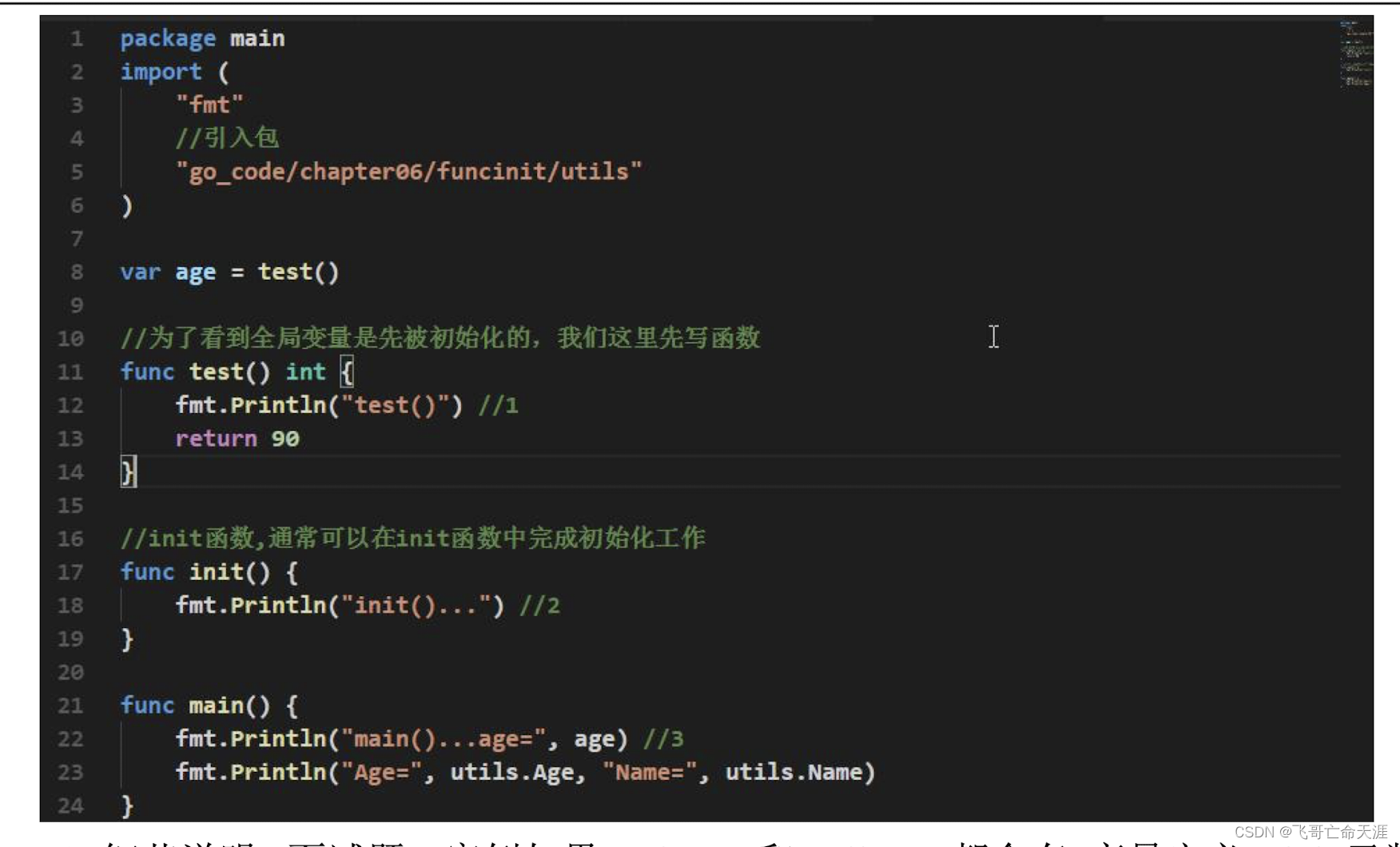The height and width of the screenshot is (847, 1400).
Task: Click the fmt.Println("init()...") statement
Action: 340,606
